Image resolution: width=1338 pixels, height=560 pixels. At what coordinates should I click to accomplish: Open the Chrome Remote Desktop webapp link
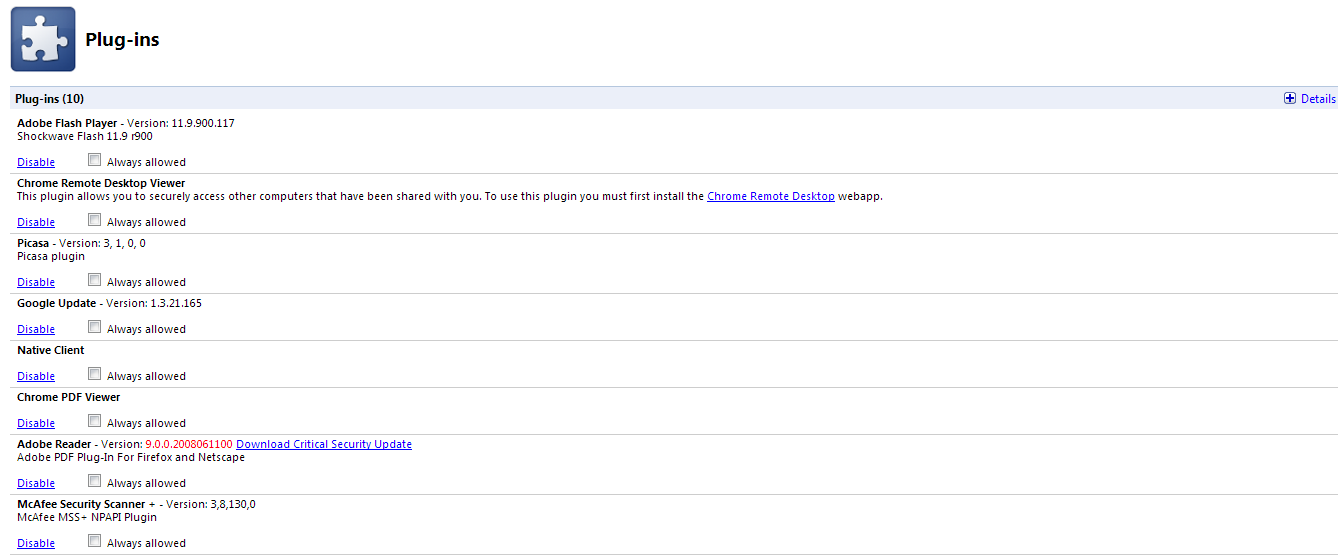771,196
